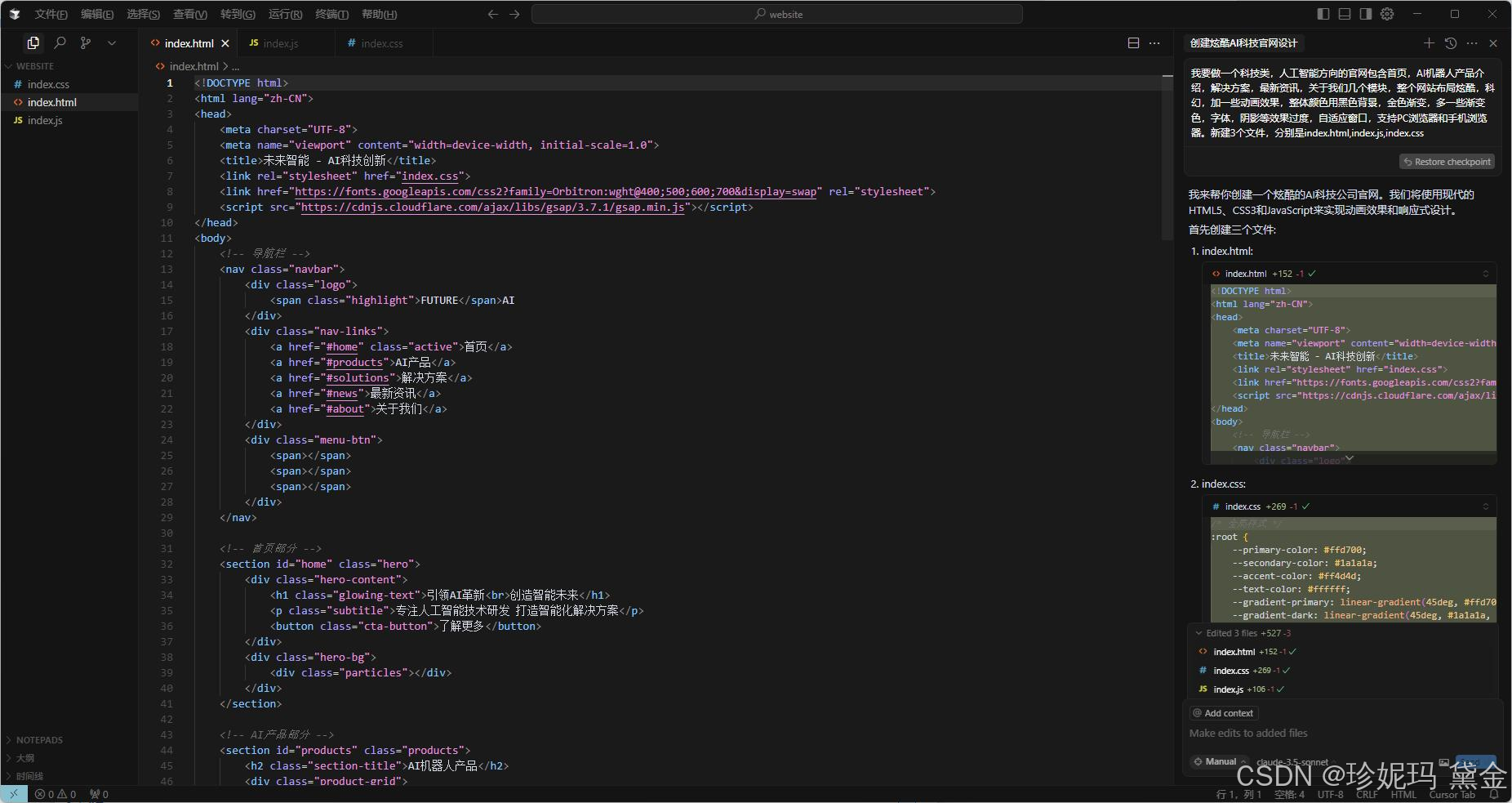The width and height of the screenshot is (1512, 803).
Task: Show chat history clock icon
Action: point(1450,42)
